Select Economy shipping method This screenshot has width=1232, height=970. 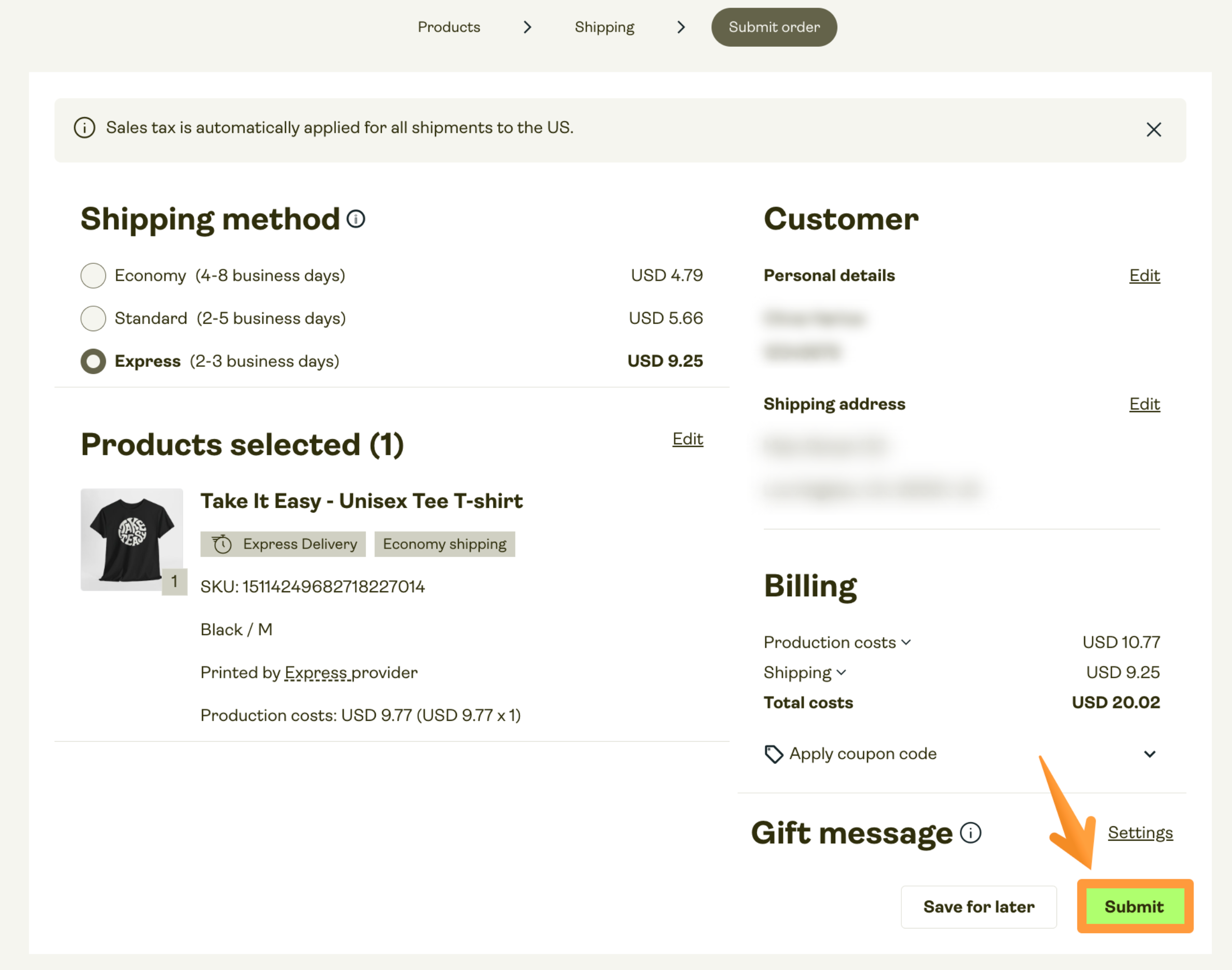click(x=93, y=276)
